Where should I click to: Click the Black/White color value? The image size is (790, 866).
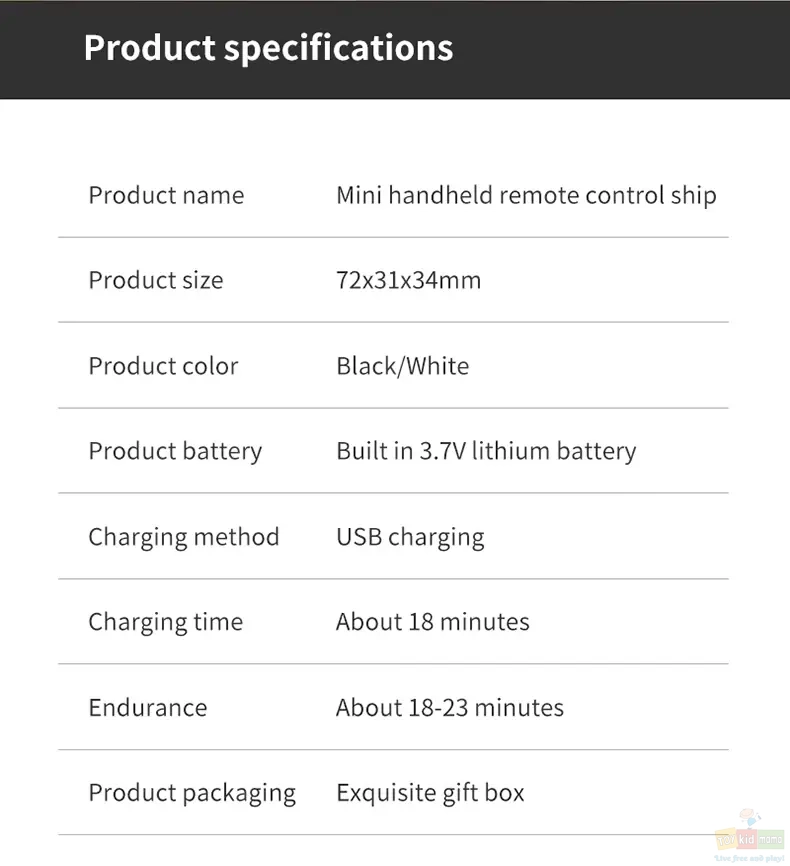click(403, 366)
